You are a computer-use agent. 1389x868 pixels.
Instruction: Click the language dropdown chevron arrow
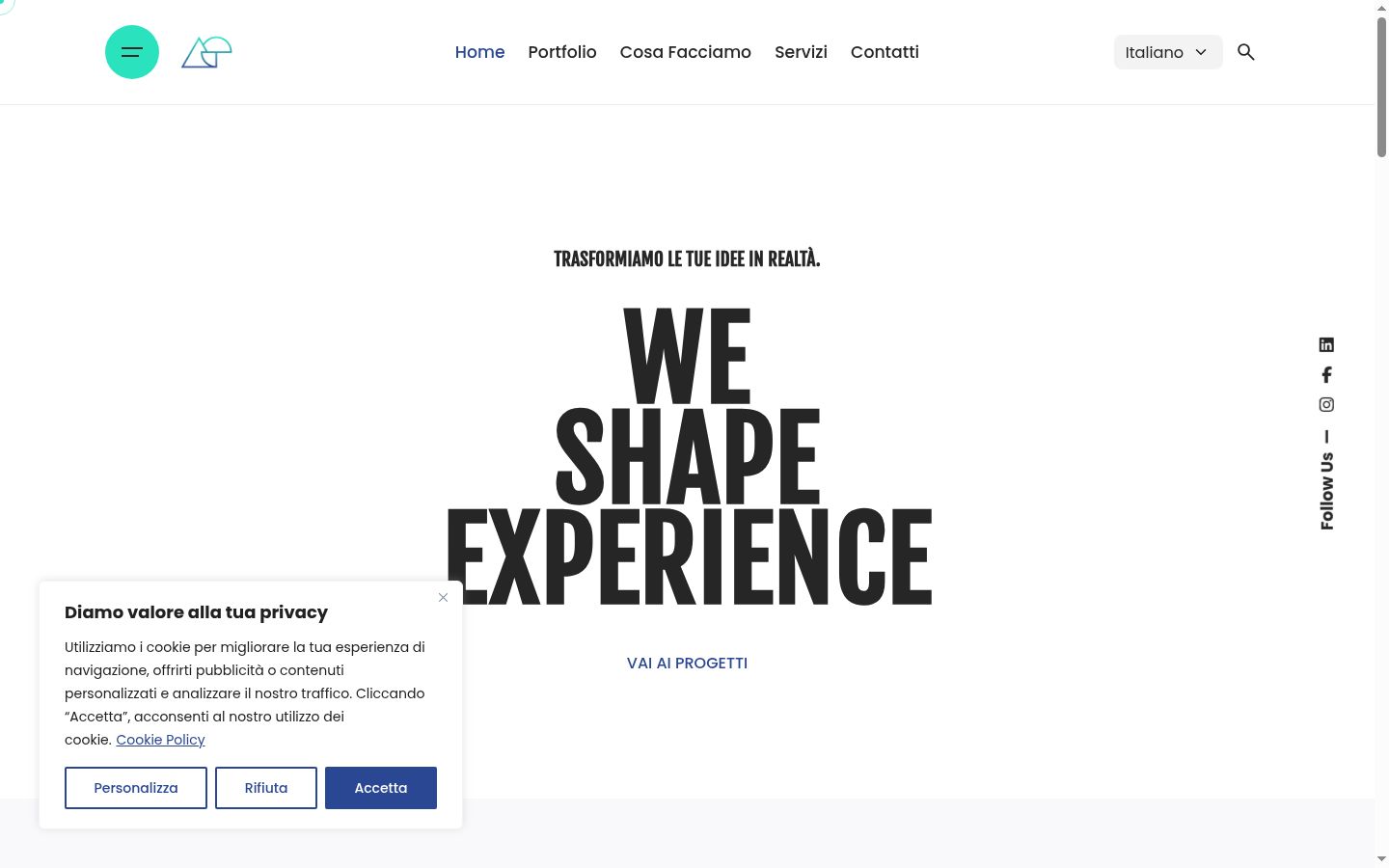tap(1201, 52)
